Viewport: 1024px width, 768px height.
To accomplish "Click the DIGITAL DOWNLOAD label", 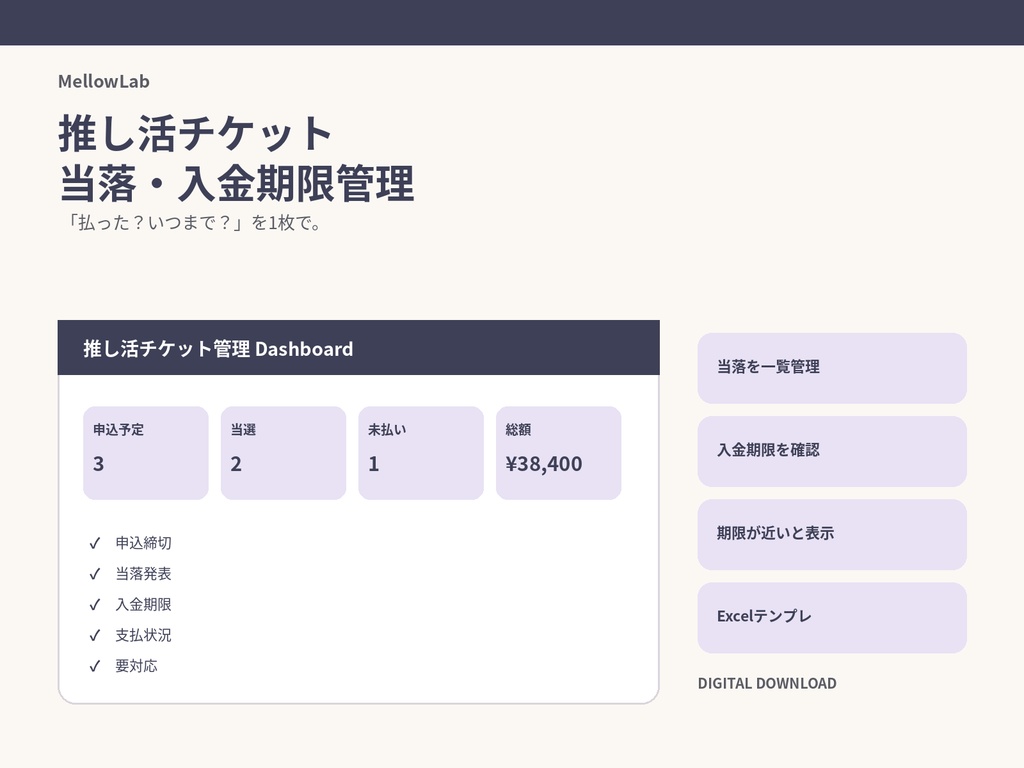I will tap(767, 684).
